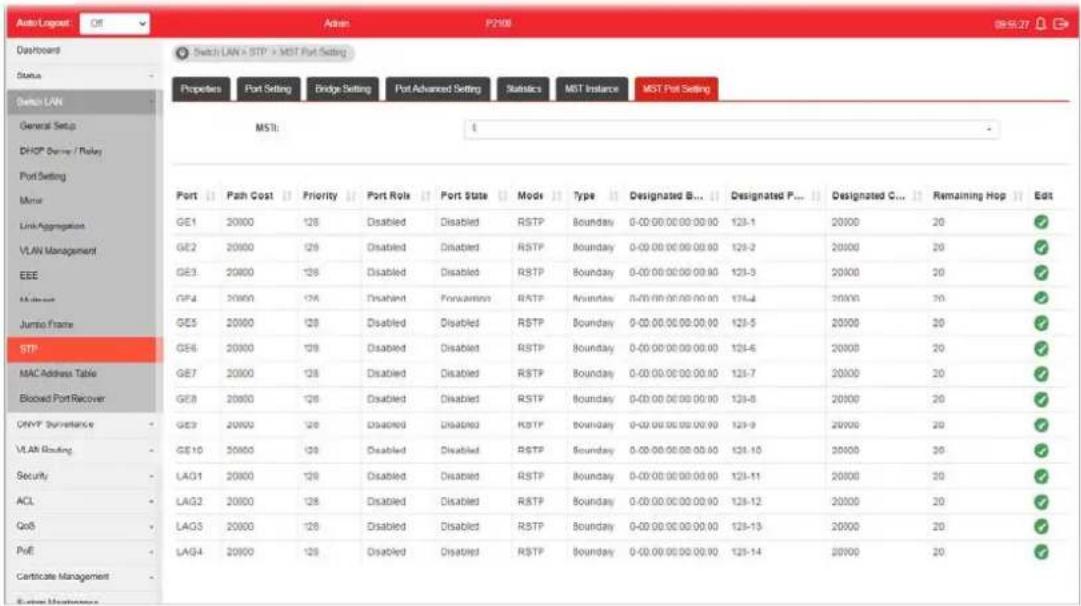Click the edit icon for GE10 row
Image resolution: width=1081 pixels, height=606 pixels.
click(1041, 451)
